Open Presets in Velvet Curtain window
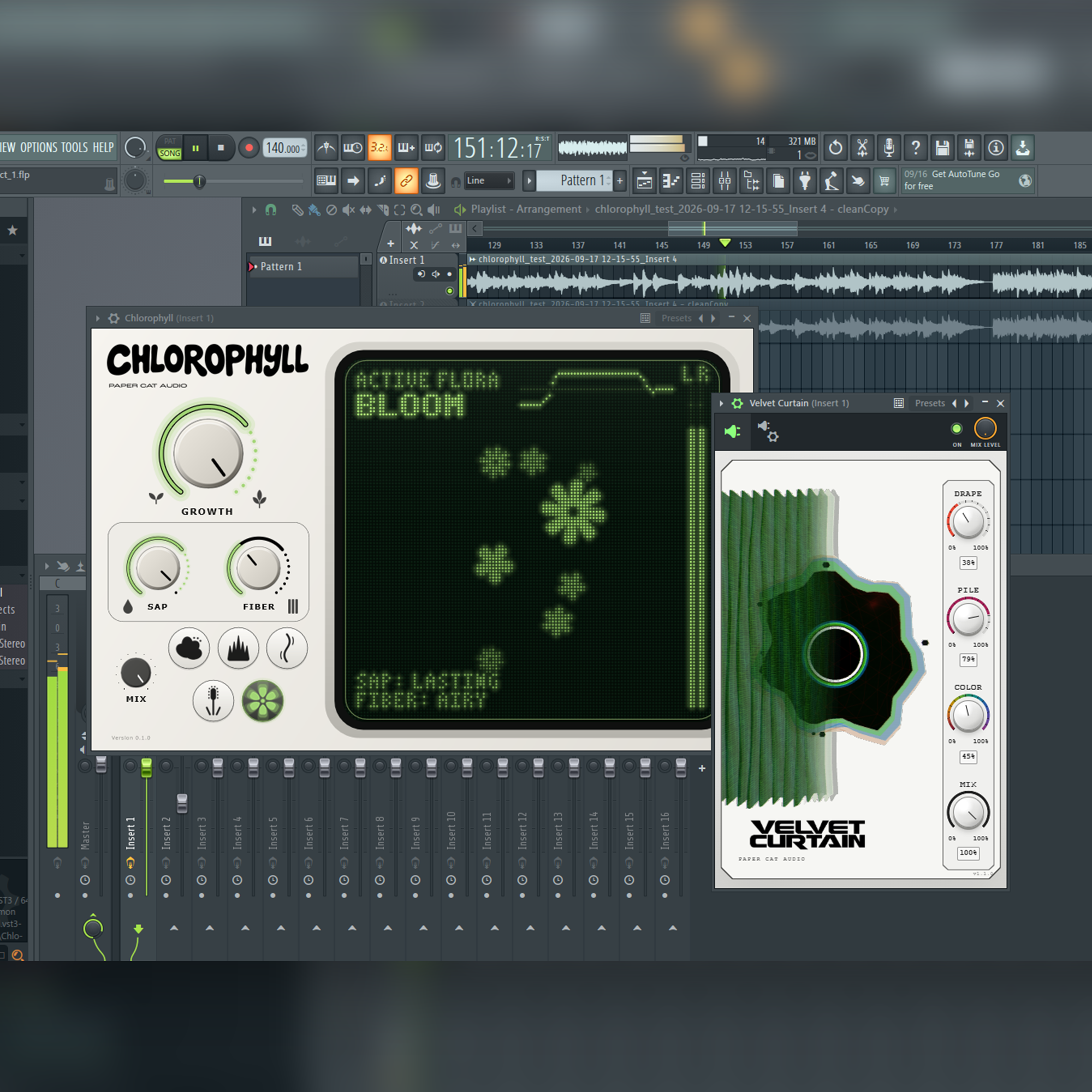 (930, 403)
